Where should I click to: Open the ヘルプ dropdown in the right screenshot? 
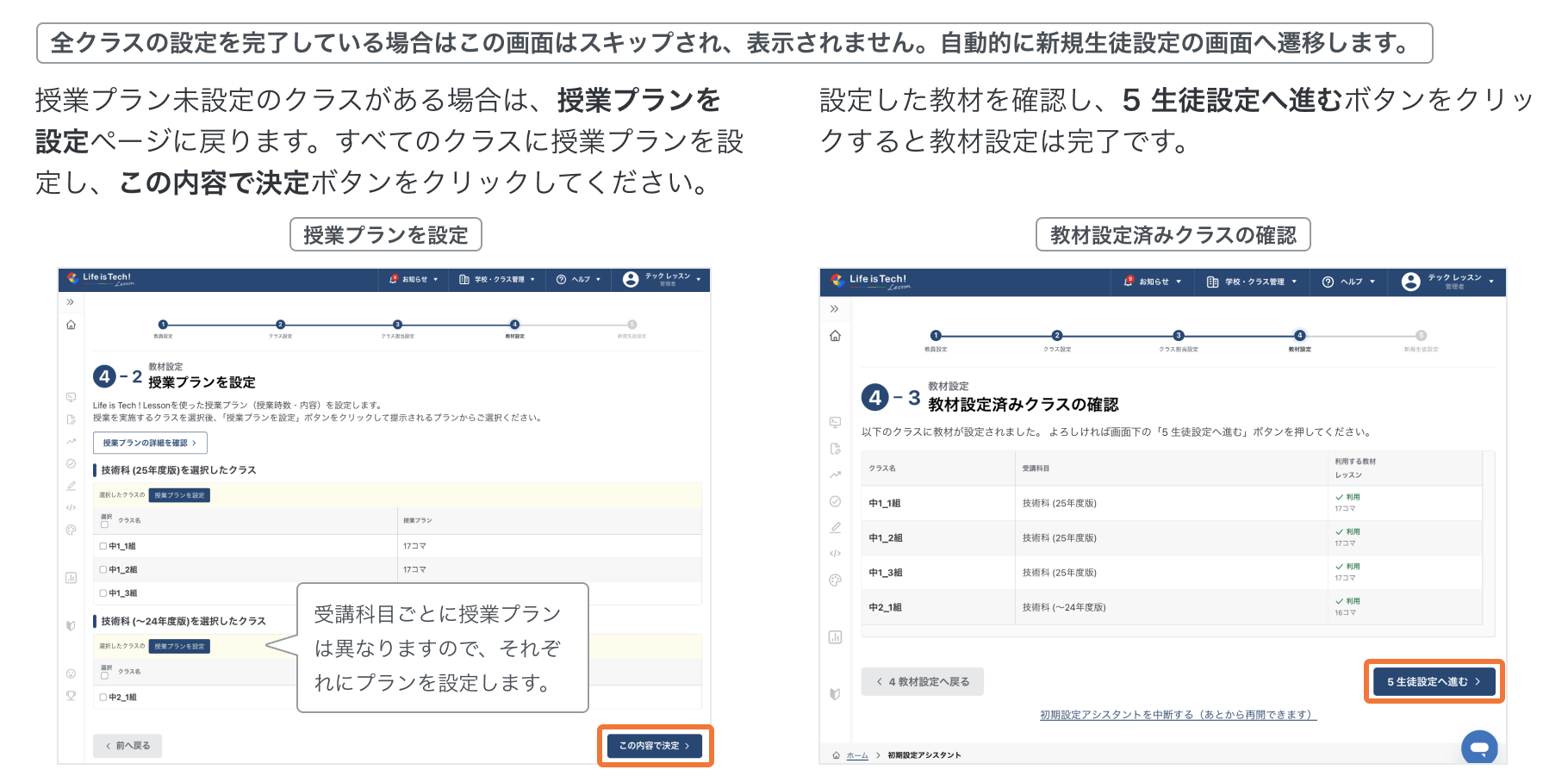pos(1349,282)
